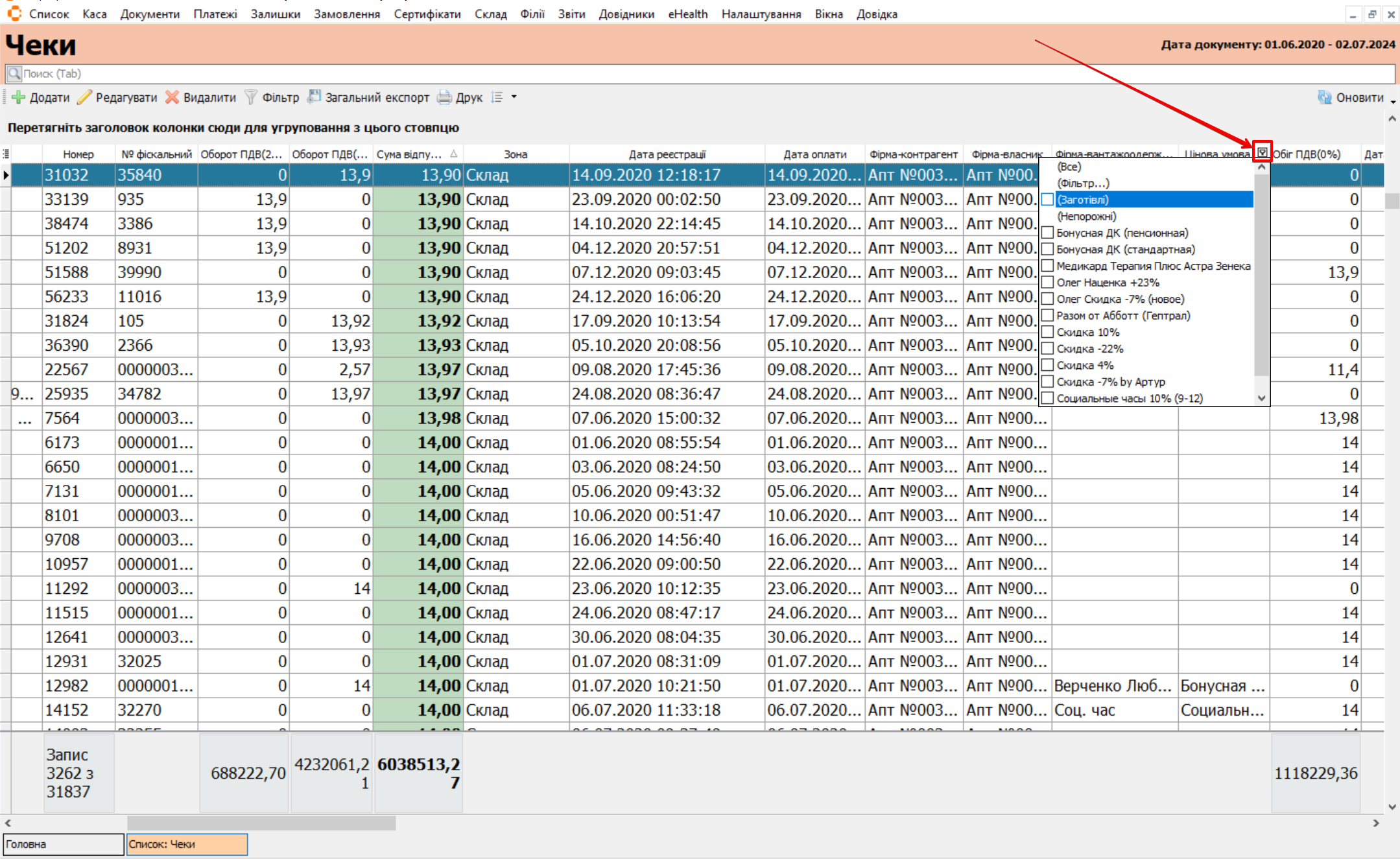This screenshot has height=859, width=1400.
Task: Click the filter icon in Цінова умова header
Action: (1262, 152)
